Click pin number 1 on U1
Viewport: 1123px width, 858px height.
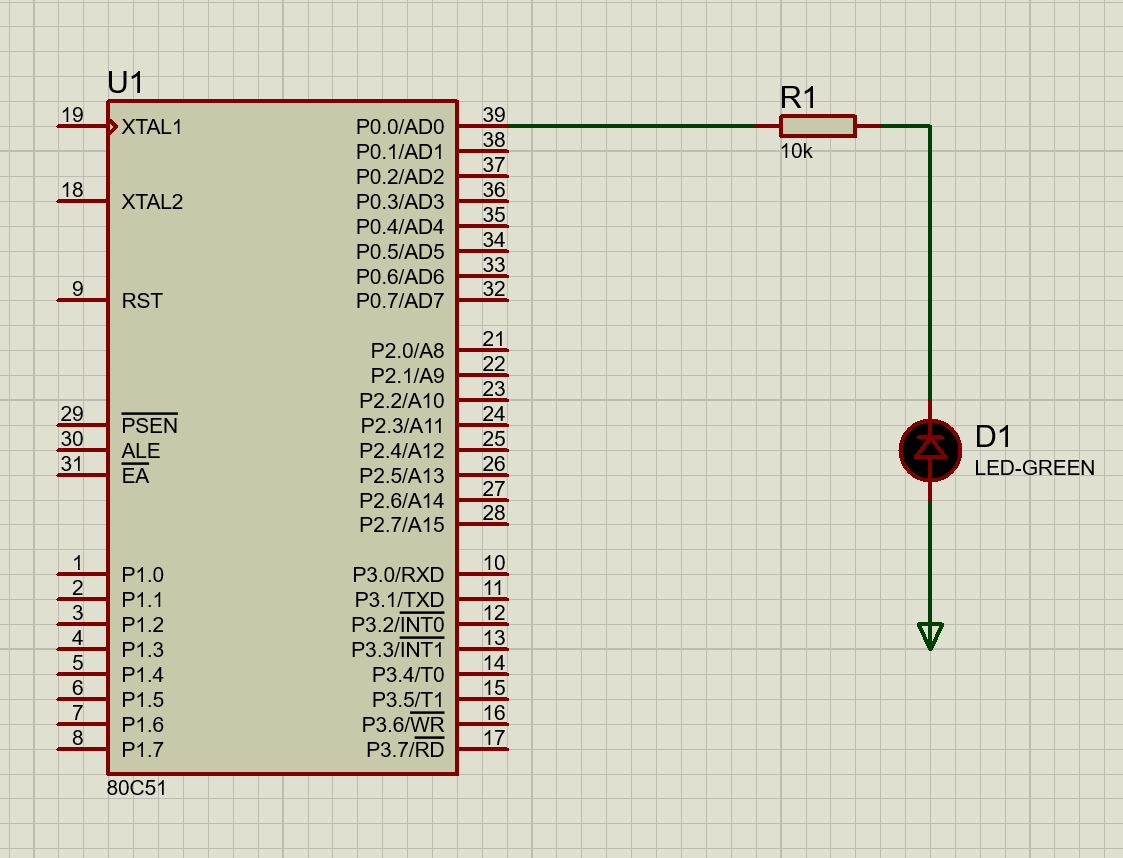click(x=77, y=563)
